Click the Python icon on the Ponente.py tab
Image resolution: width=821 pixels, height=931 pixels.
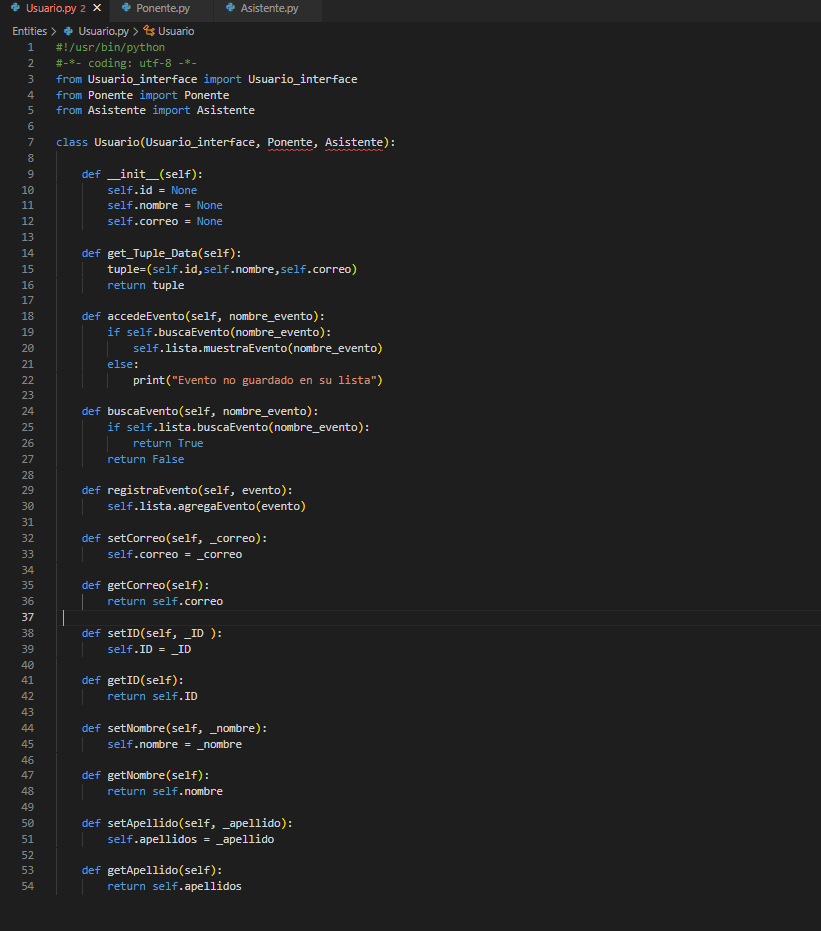coord(126,8)
